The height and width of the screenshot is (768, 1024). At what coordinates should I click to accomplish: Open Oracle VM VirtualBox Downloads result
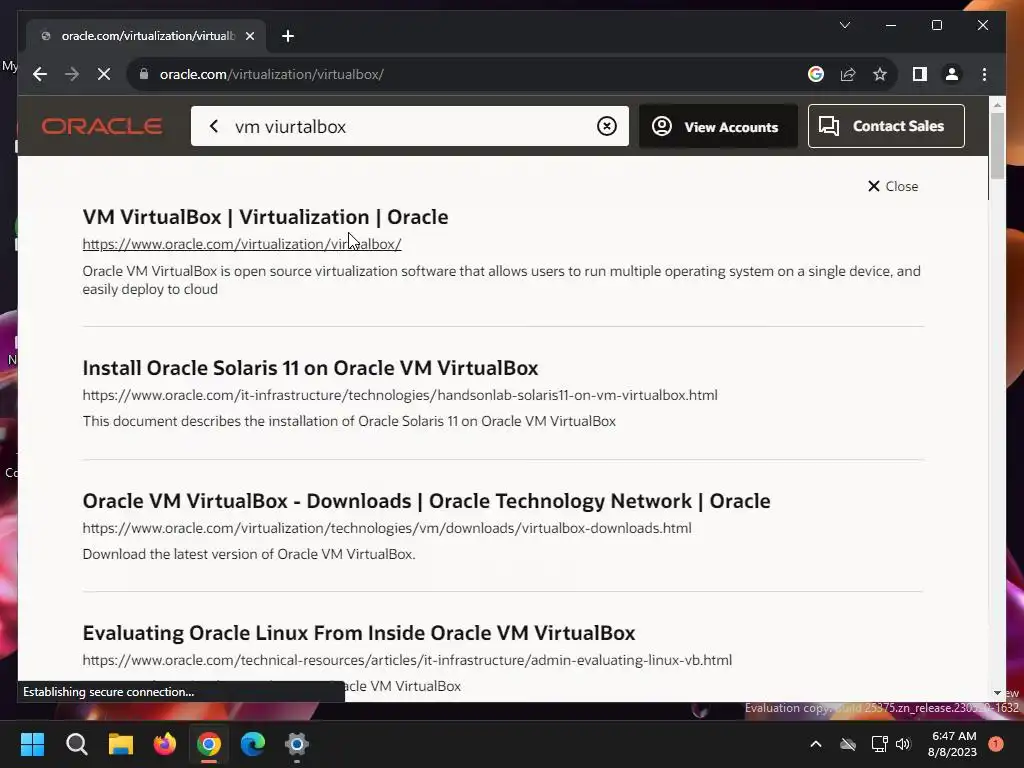[426, 501]
